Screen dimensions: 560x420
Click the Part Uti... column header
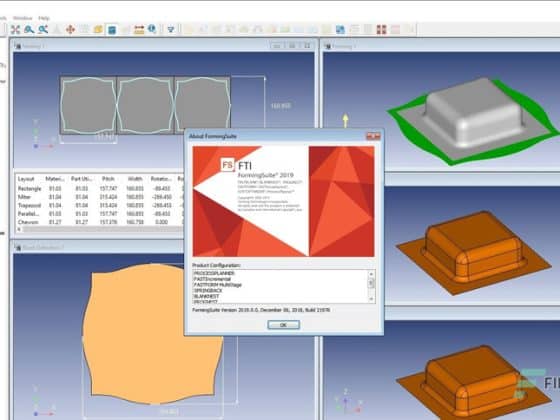click(81, 179)
